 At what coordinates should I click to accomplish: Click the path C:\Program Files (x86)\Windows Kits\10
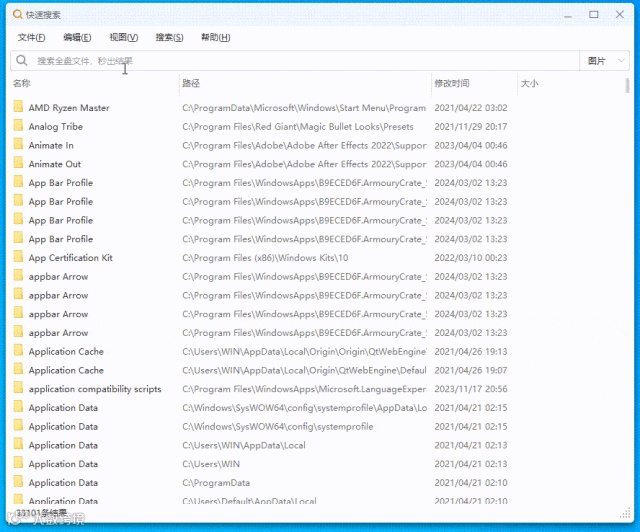click(x=265, y=258)
